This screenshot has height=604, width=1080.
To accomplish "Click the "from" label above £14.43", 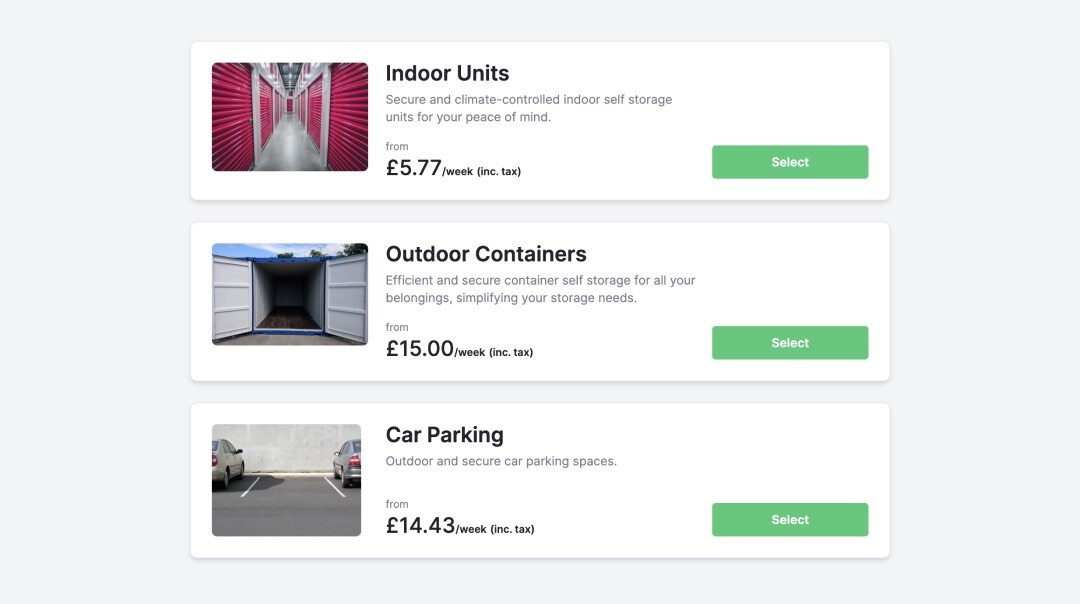I will tap(397, 504).
